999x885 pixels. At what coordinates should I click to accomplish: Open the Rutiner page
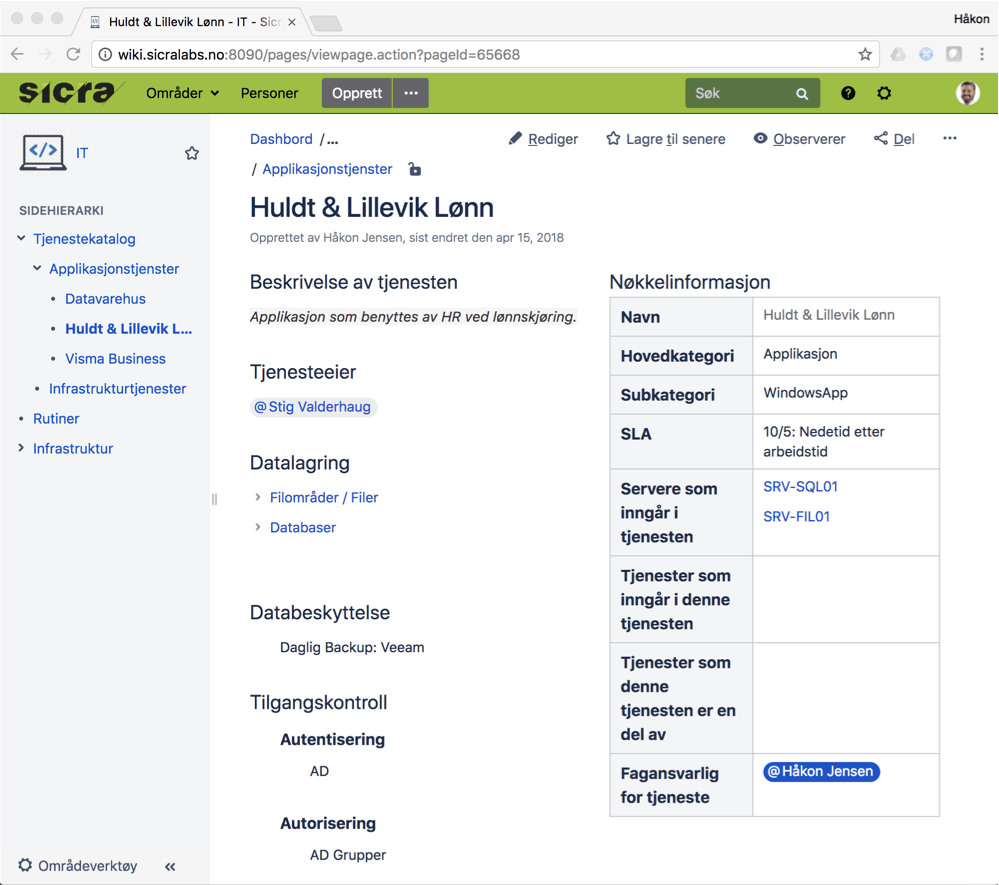[x=56, y=419]
